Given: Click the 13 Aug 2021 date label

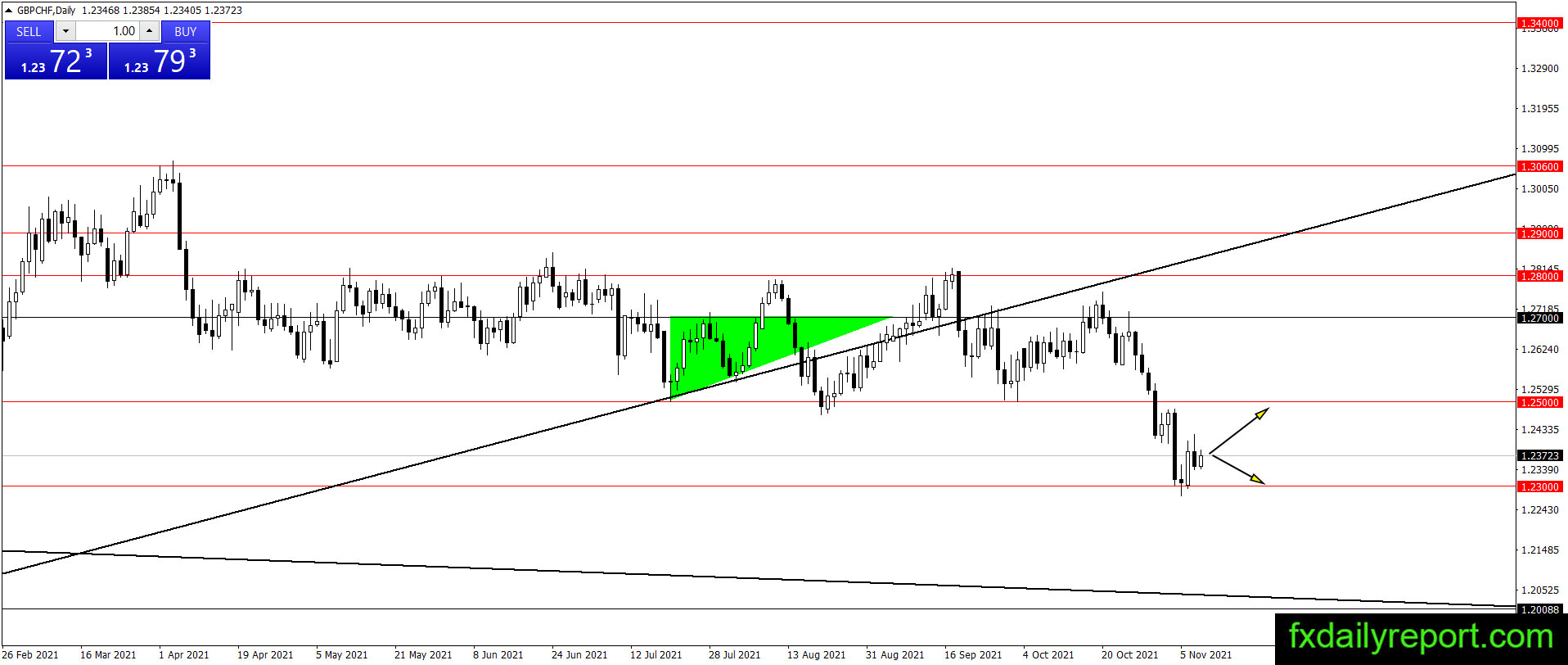Looking at the screenshot, I should point(817,654).
